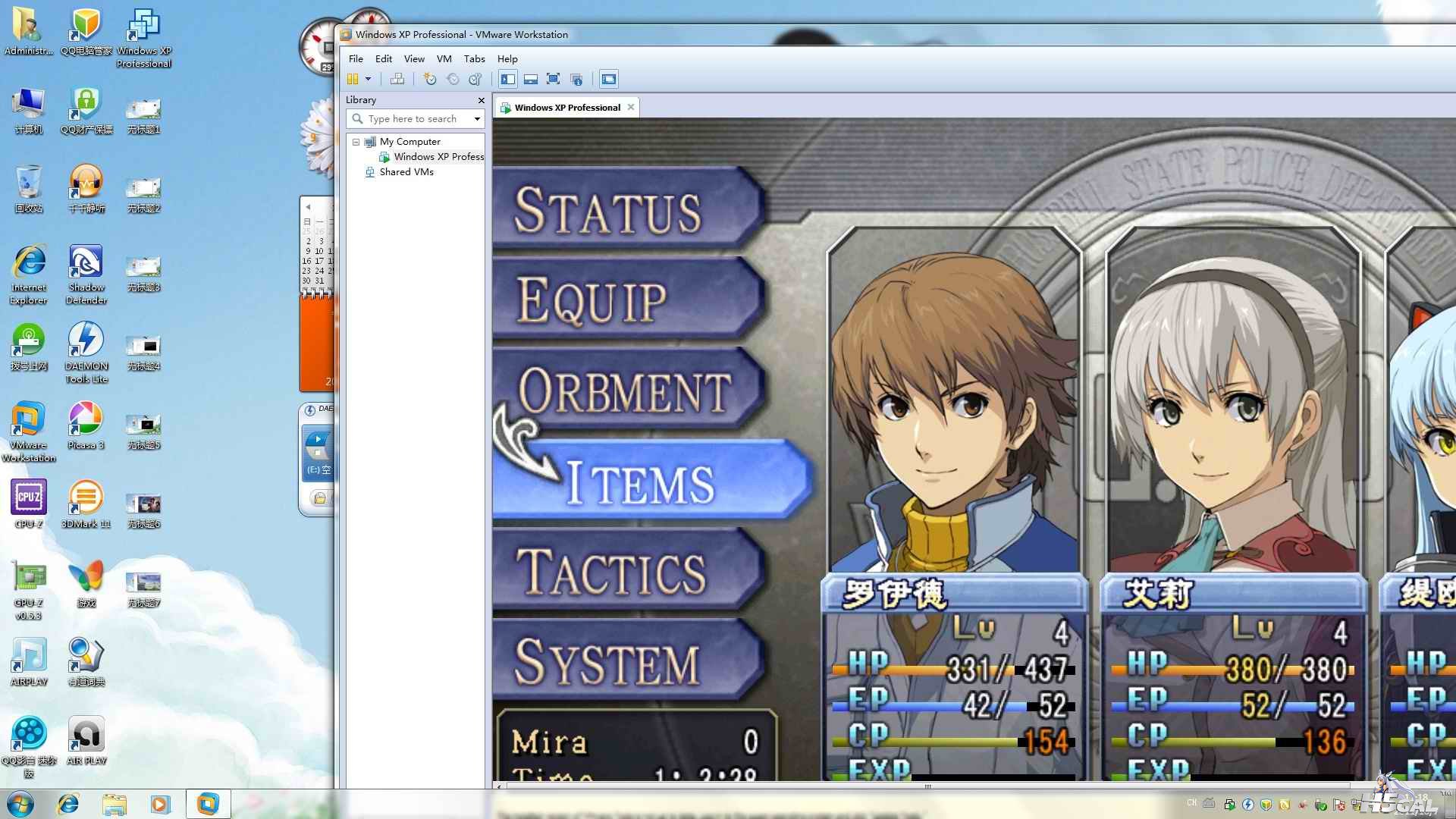Click the yellow suspend VM toolbar icon
Image resolution: width=1456 pixels, height=819 pixels.
353,79
